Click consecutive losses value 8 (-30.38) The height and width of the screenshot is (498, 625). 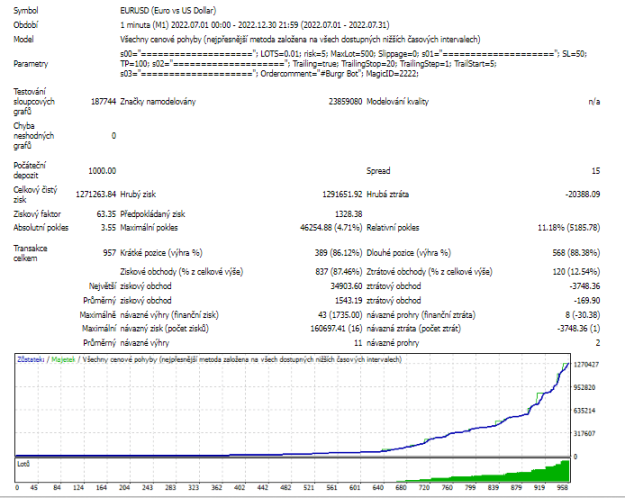tap(582, 315)
